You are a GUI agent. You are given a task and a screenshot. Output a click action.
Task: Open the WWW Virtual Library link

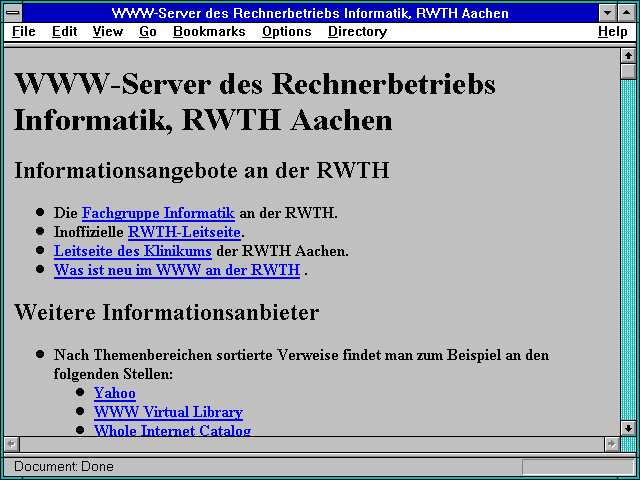click(x=168, y=411)
